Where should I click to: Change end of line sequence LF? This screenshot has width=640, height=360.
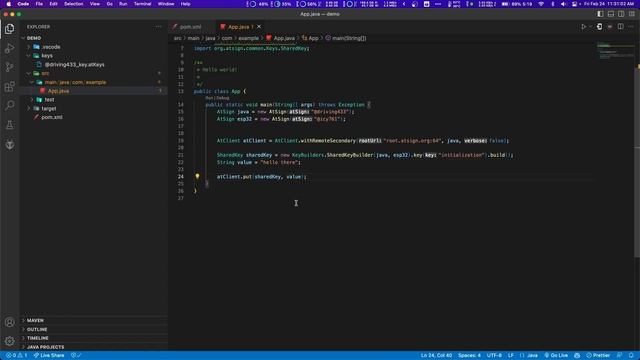click(511, 356)
